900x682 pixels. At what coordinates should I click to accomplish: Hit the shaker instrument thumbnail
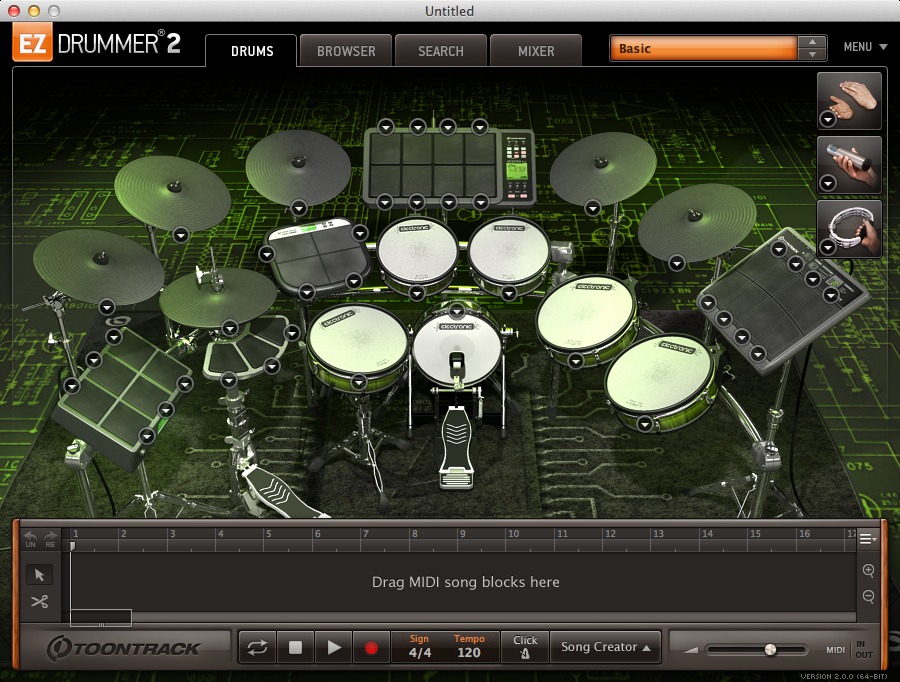849,165
